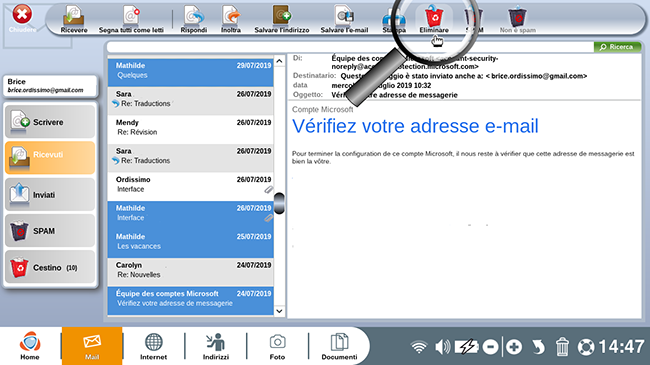650x365 pixels.
Task: Click the 14:47 clock
Action: point(621,347)
